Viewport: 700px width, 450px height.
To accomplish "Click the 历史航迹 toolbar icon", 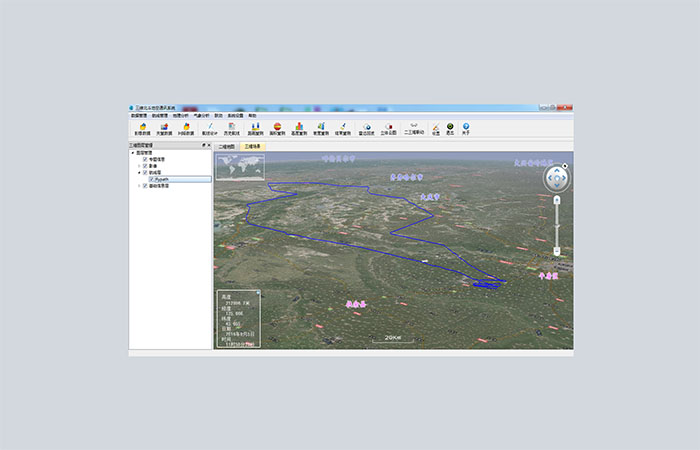I will (x=230, y=128).
